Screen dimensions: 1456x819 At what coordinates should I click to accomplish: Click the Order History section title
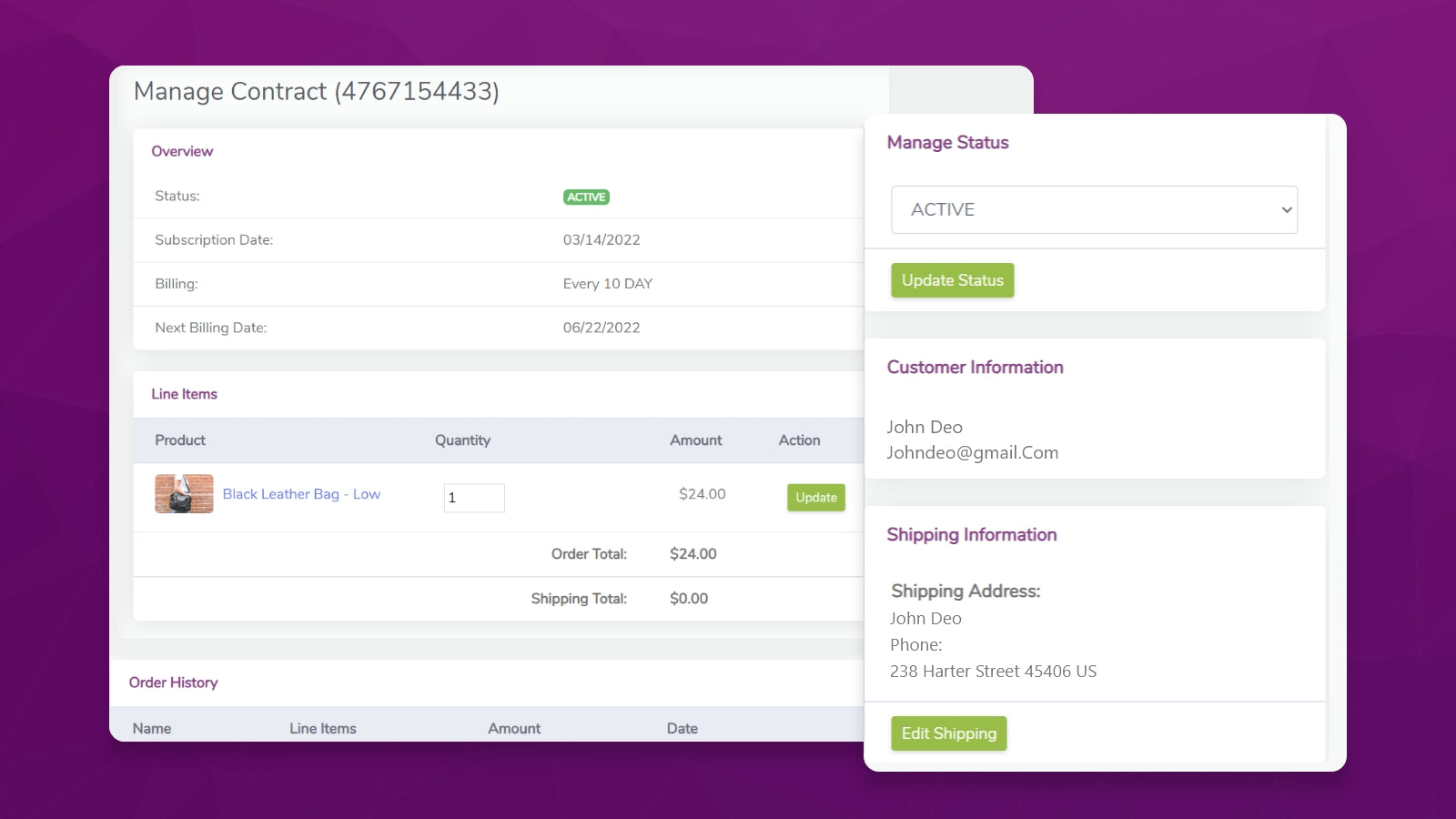(174, 682)
